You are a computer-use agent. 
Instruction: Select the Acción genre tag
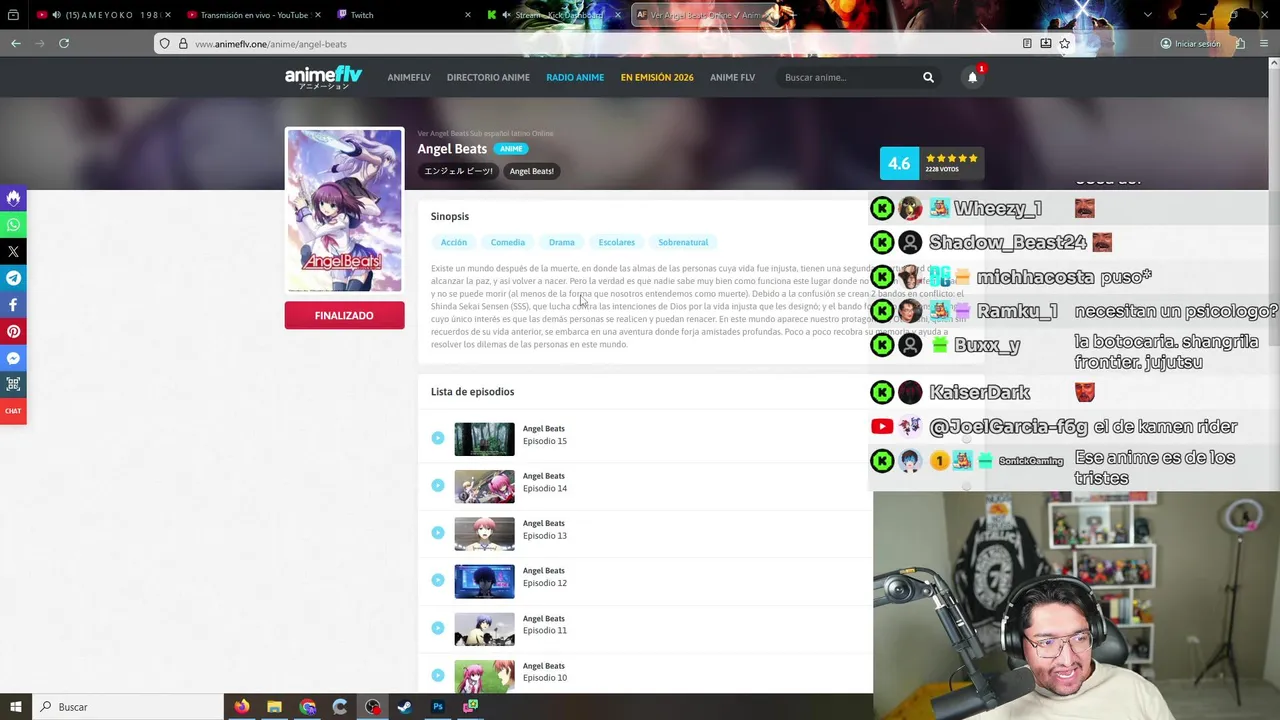coord(454,242)
